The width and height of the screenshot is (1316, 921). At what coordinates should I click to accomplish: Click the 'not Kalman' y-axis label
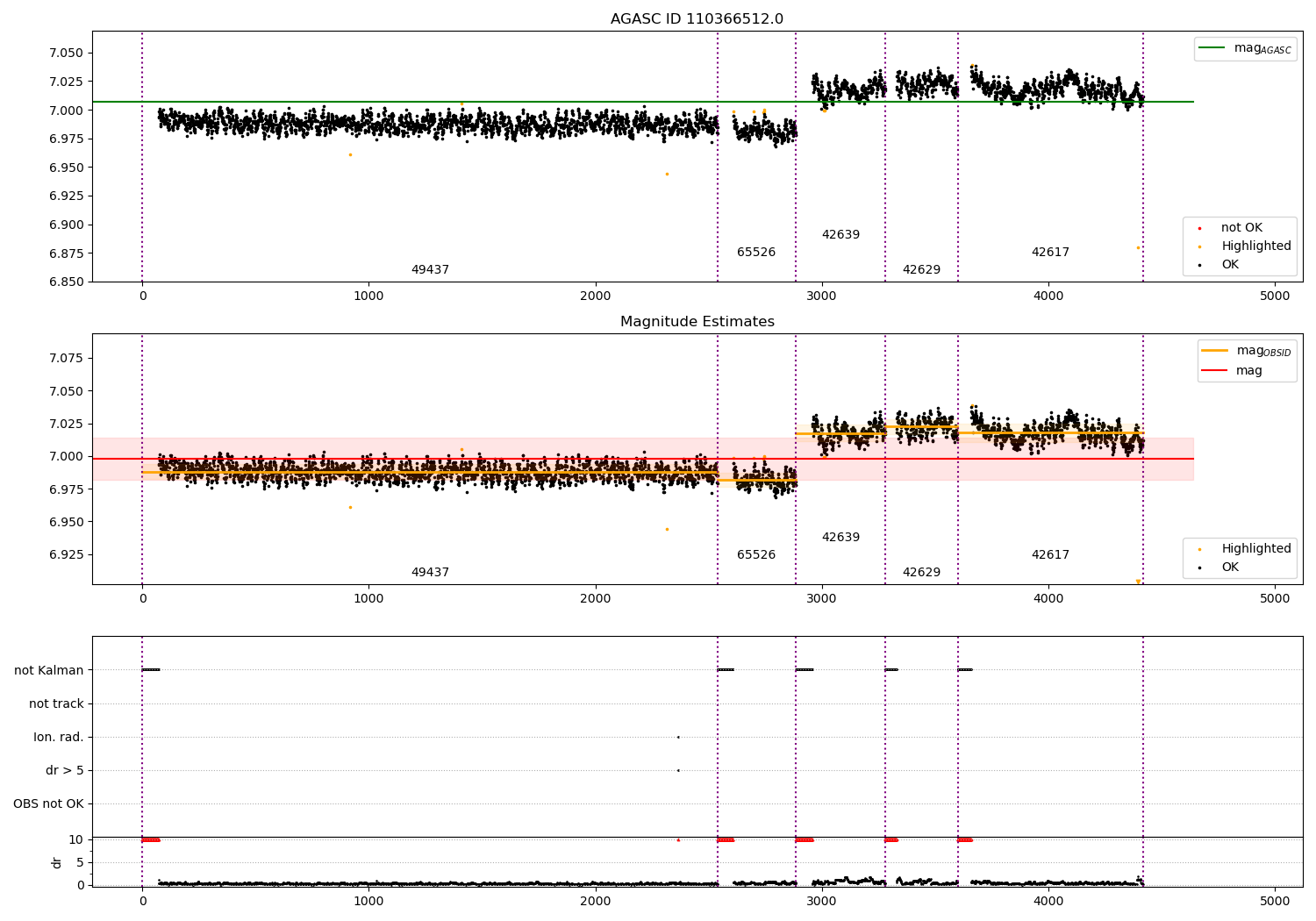[49, 670]
